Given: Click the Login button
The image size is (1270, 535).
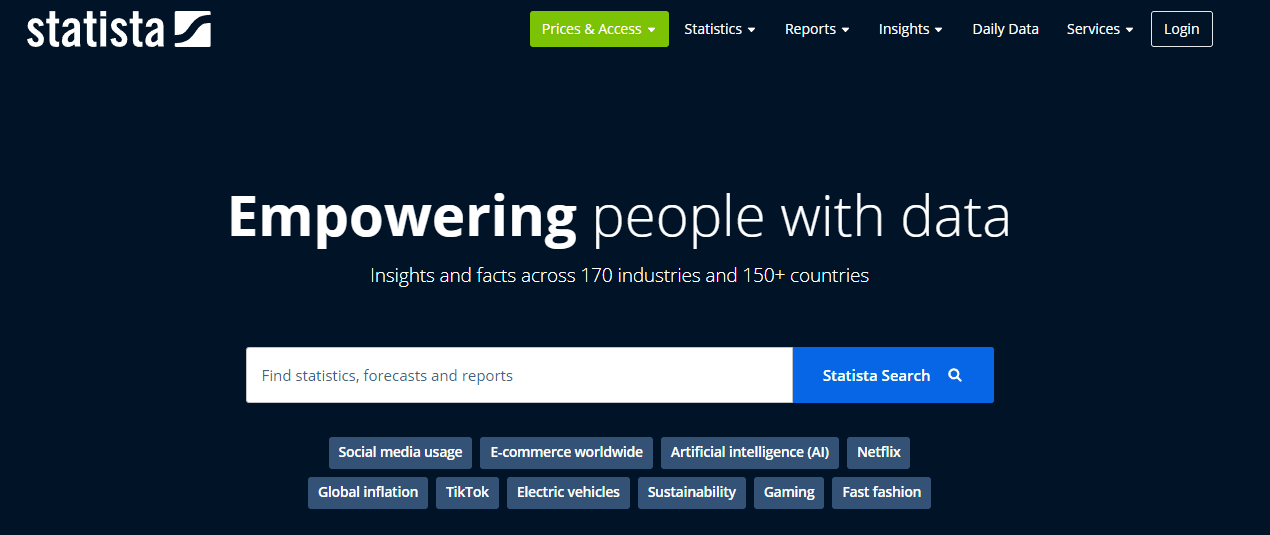Looking at the screenshot, I should click(x=1181, y=29).
